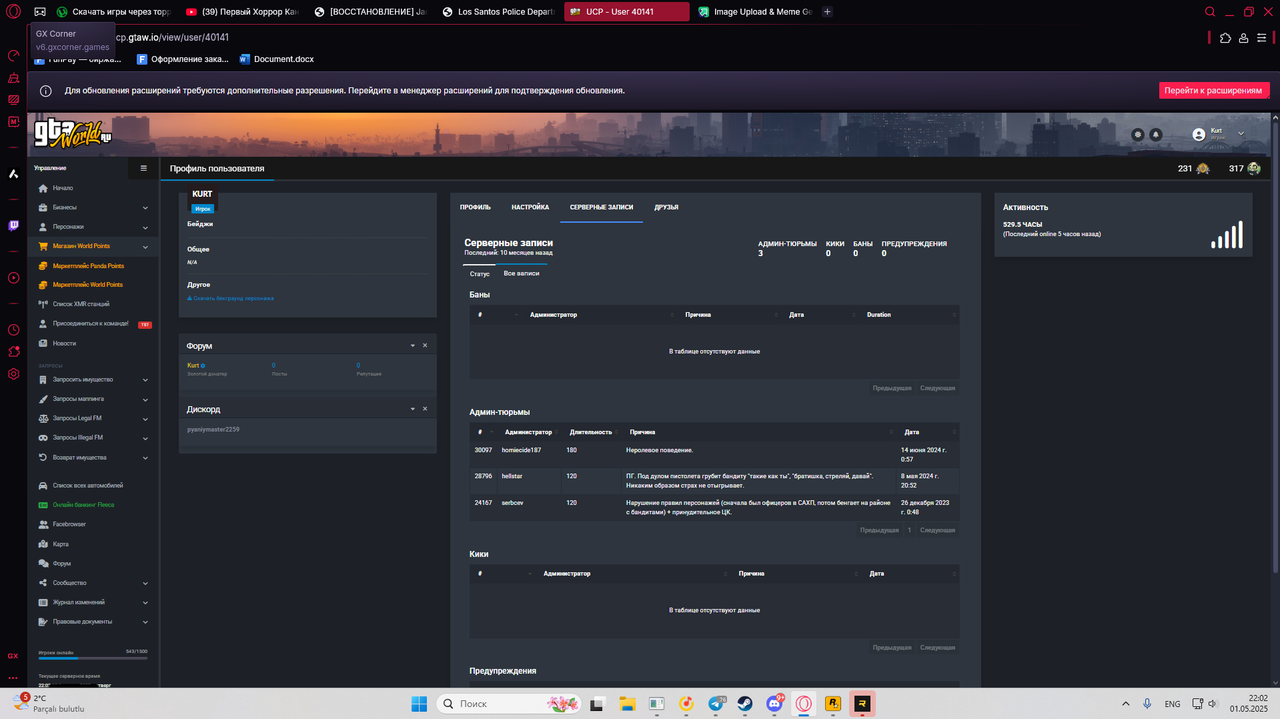Image resolution: width=1280 pixels, height=719 pixels.
Task: Click the 231 points coin icon
Action: point(1203,168)
